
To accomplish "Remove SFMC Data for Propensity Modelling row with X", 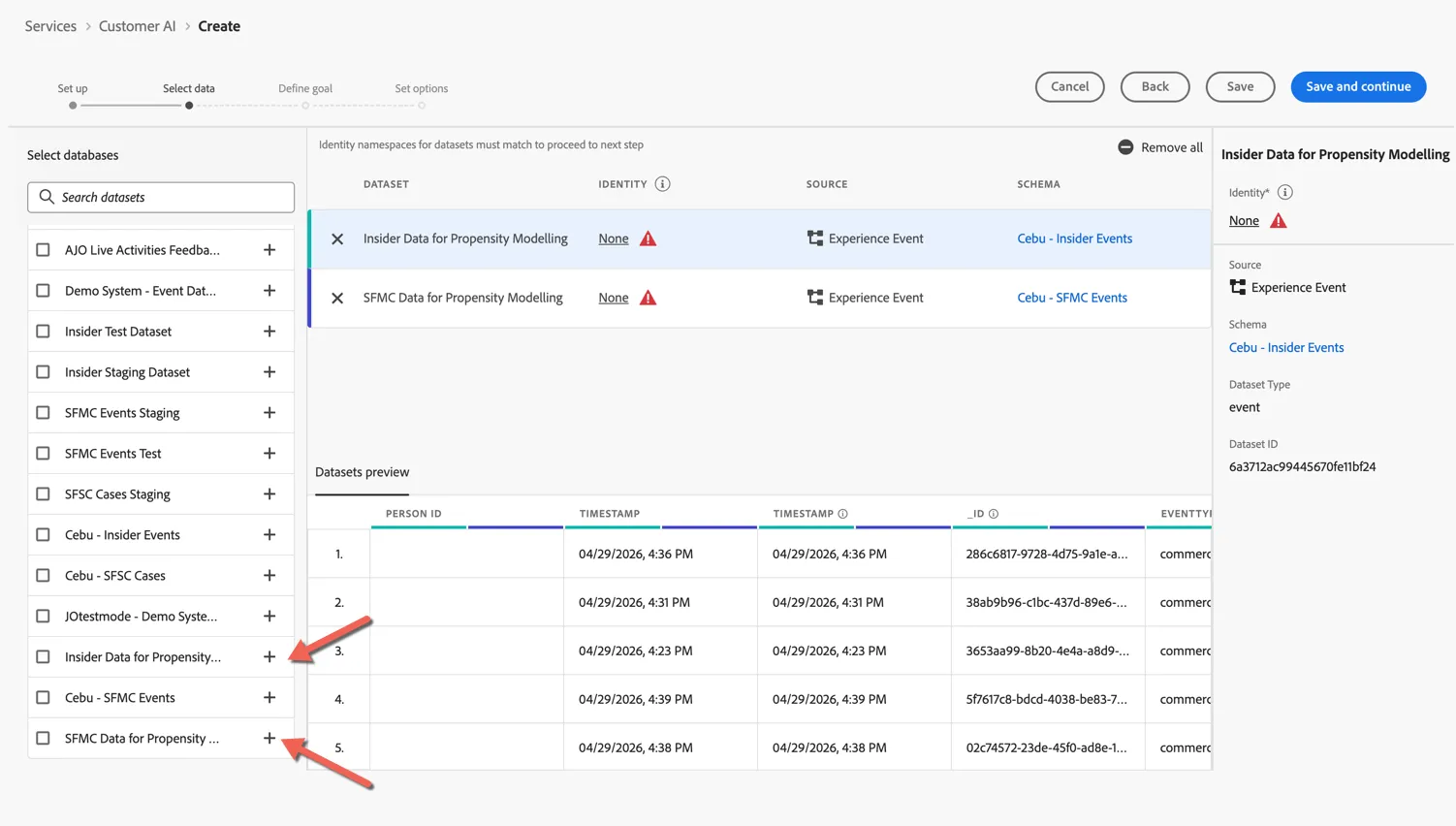I will [337, 298].
